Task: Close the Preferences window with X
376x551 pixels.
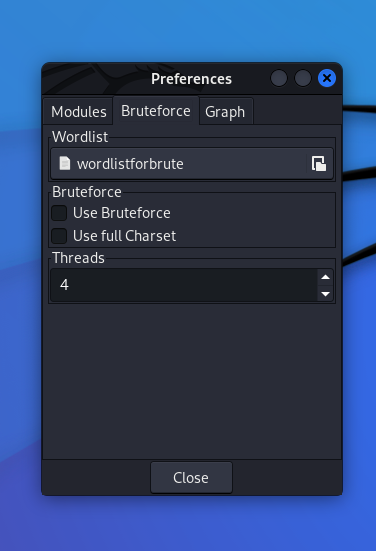Action: coord(327,78)
